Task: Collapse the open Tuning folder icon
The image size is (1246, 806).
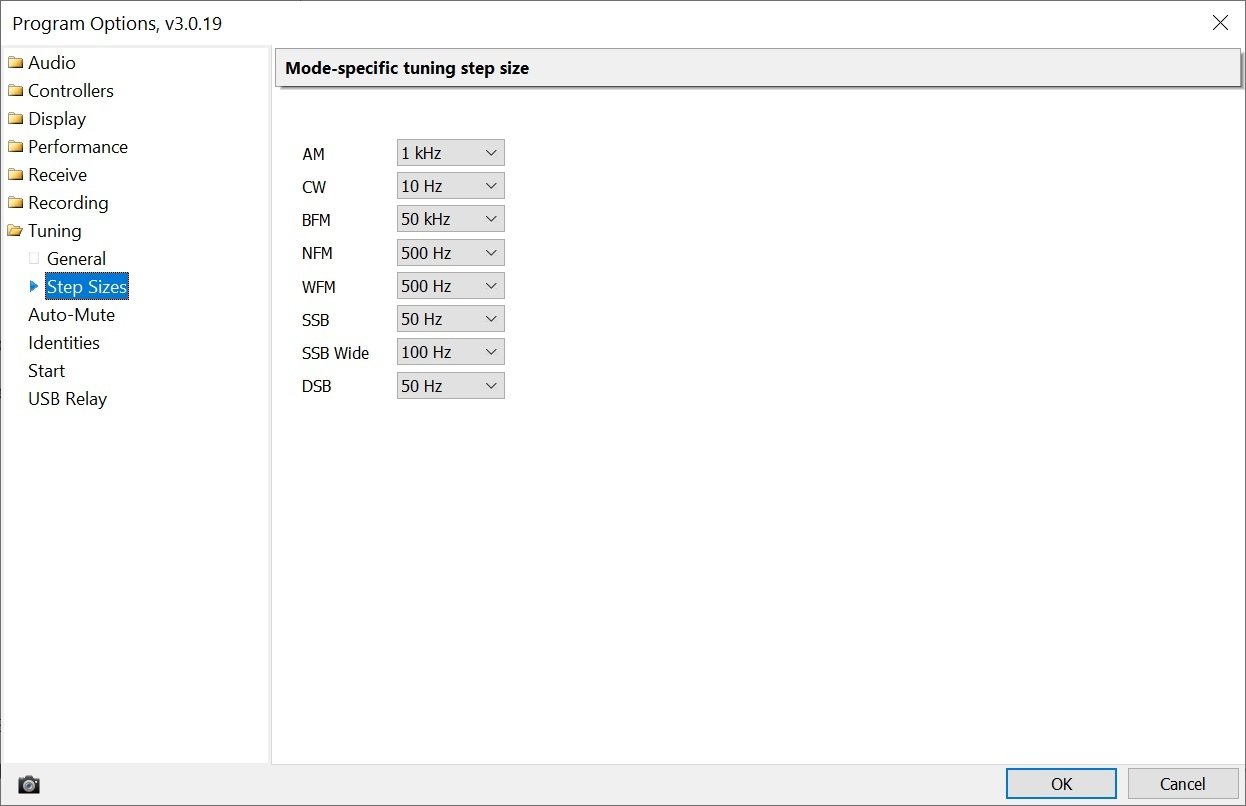Action: [15, 231]
